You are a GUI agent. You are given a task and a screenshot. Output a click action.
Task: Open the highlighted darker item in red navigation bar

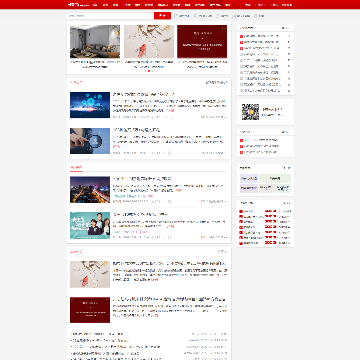(215, 5)
